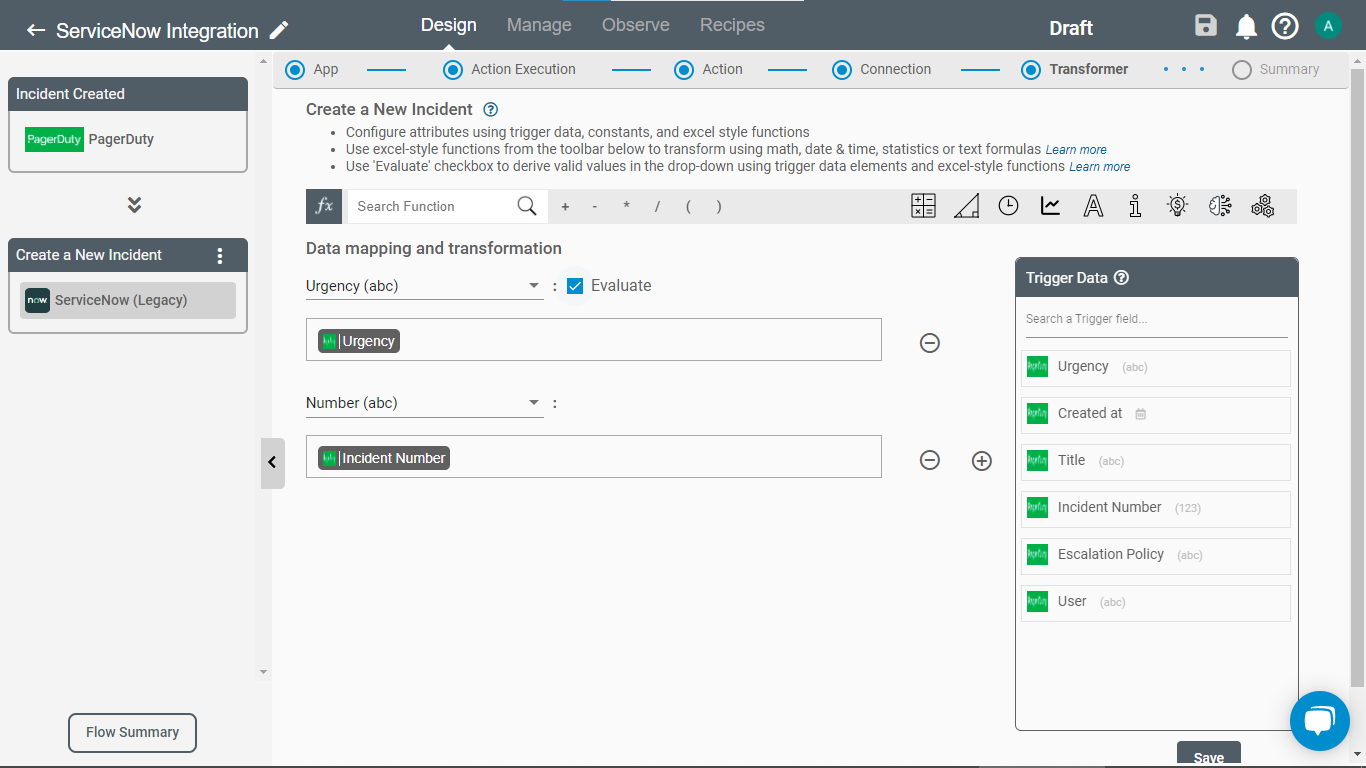This screenshot has height=768, width=1366.
Task: Open statistics functions chart icon
Action: pyautogui.click(x=1050, y=206)
